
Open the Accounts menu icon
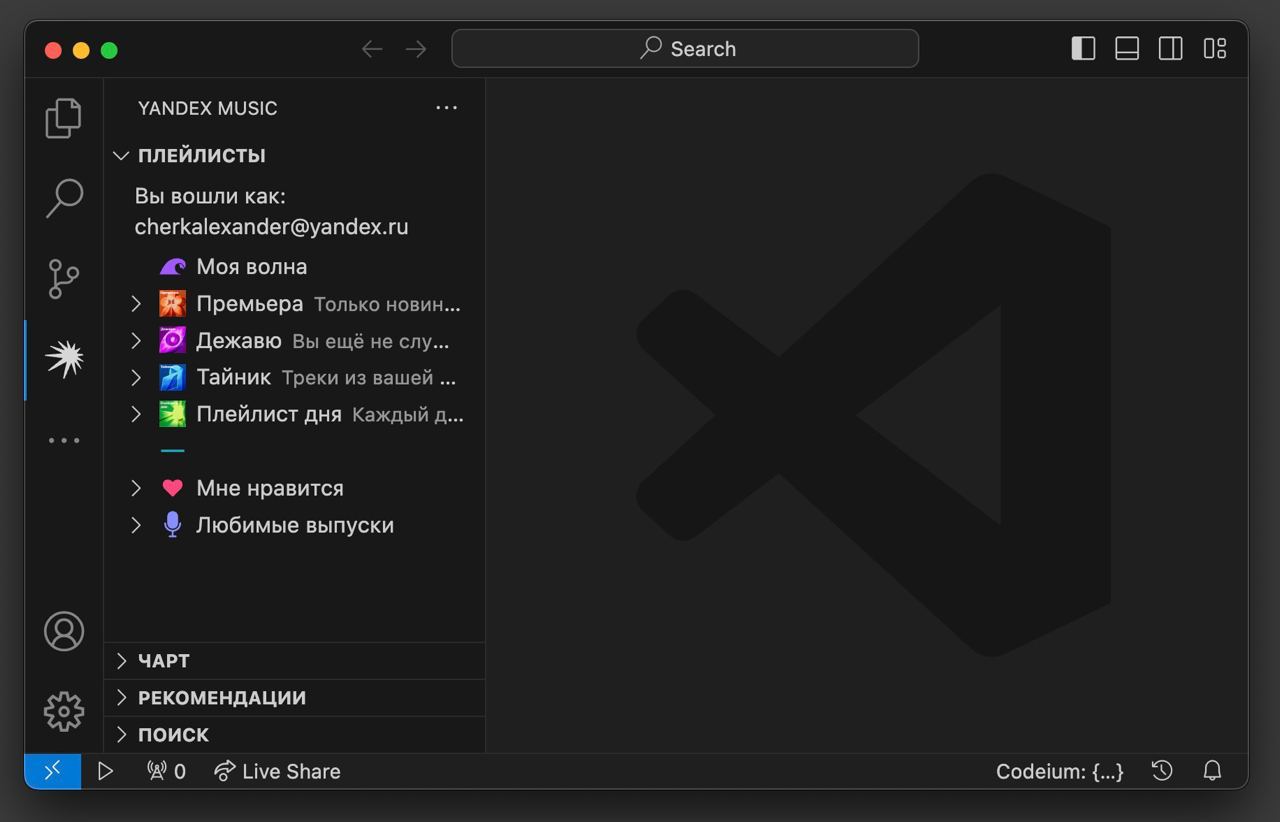64,631
